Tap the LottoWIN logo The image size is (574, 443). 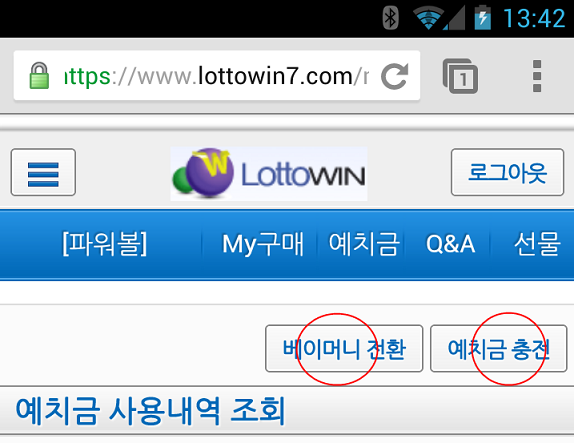269,174
